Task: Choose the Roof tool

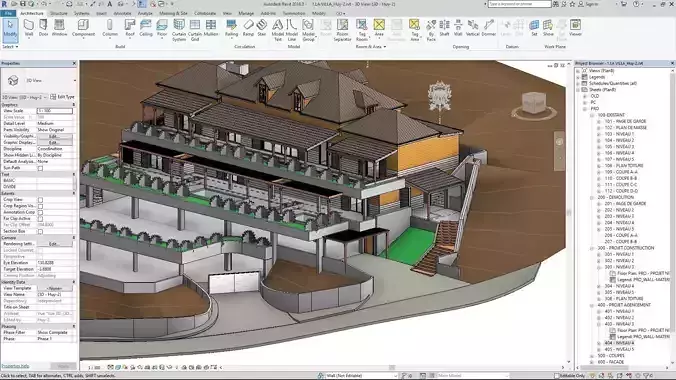Action: (x=130, y=28)
